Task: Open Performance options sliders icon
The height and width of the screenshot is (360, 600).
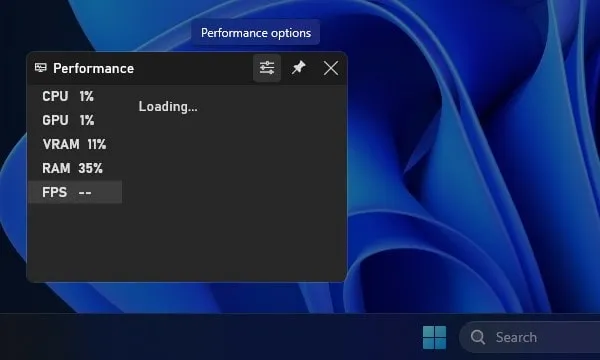Action: click(267, 68)
